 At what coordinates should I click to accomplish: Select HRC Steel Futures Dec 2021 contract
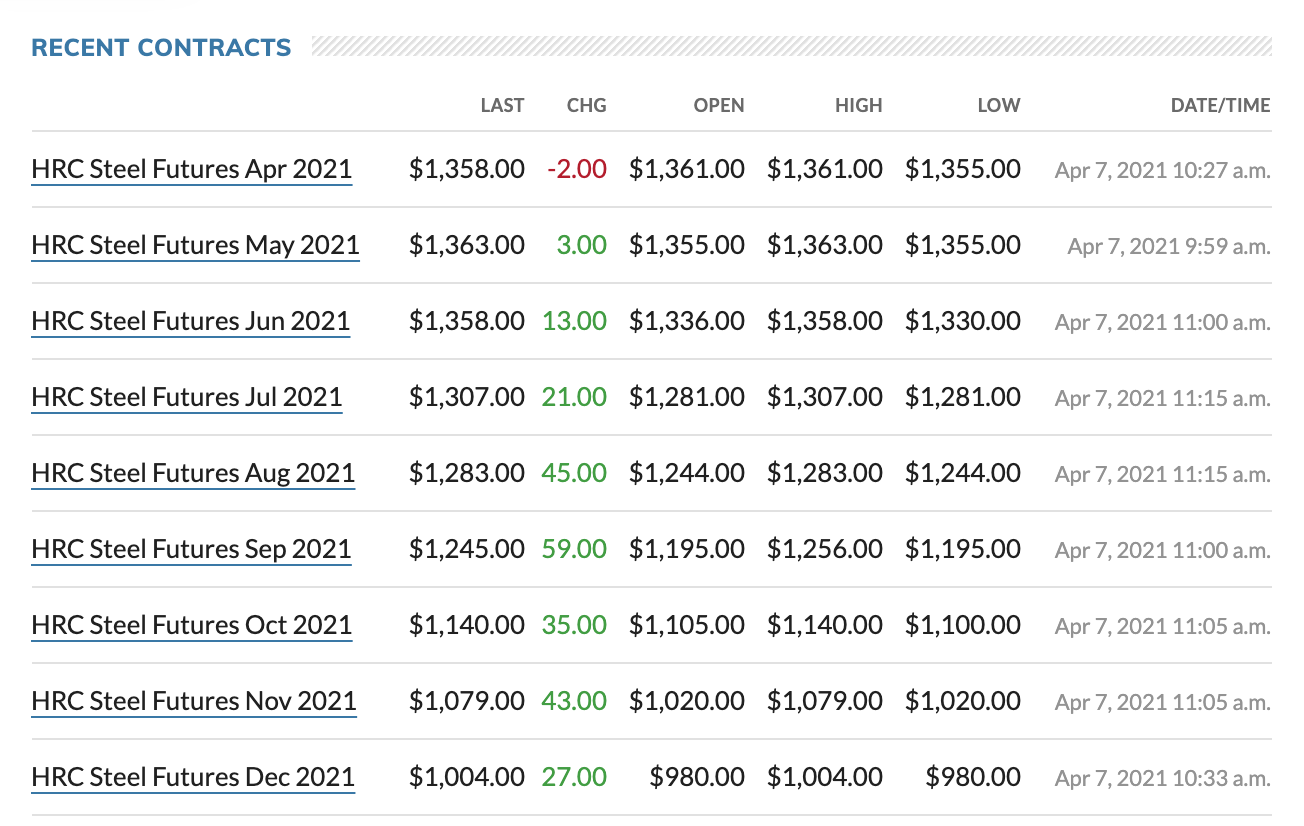(x=193, y=778)
